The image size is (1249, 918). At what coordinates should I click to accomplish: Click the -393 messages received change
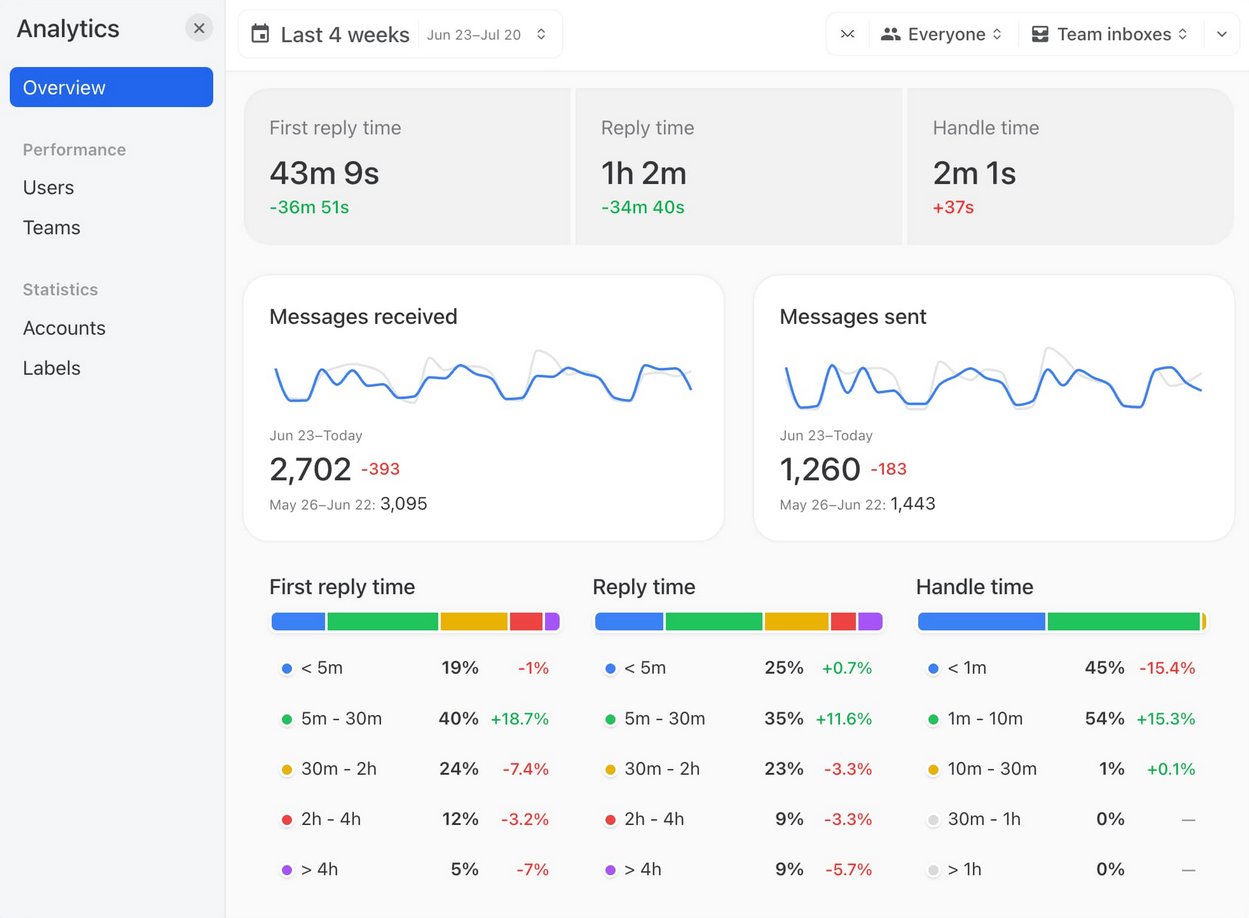point(380,469)
